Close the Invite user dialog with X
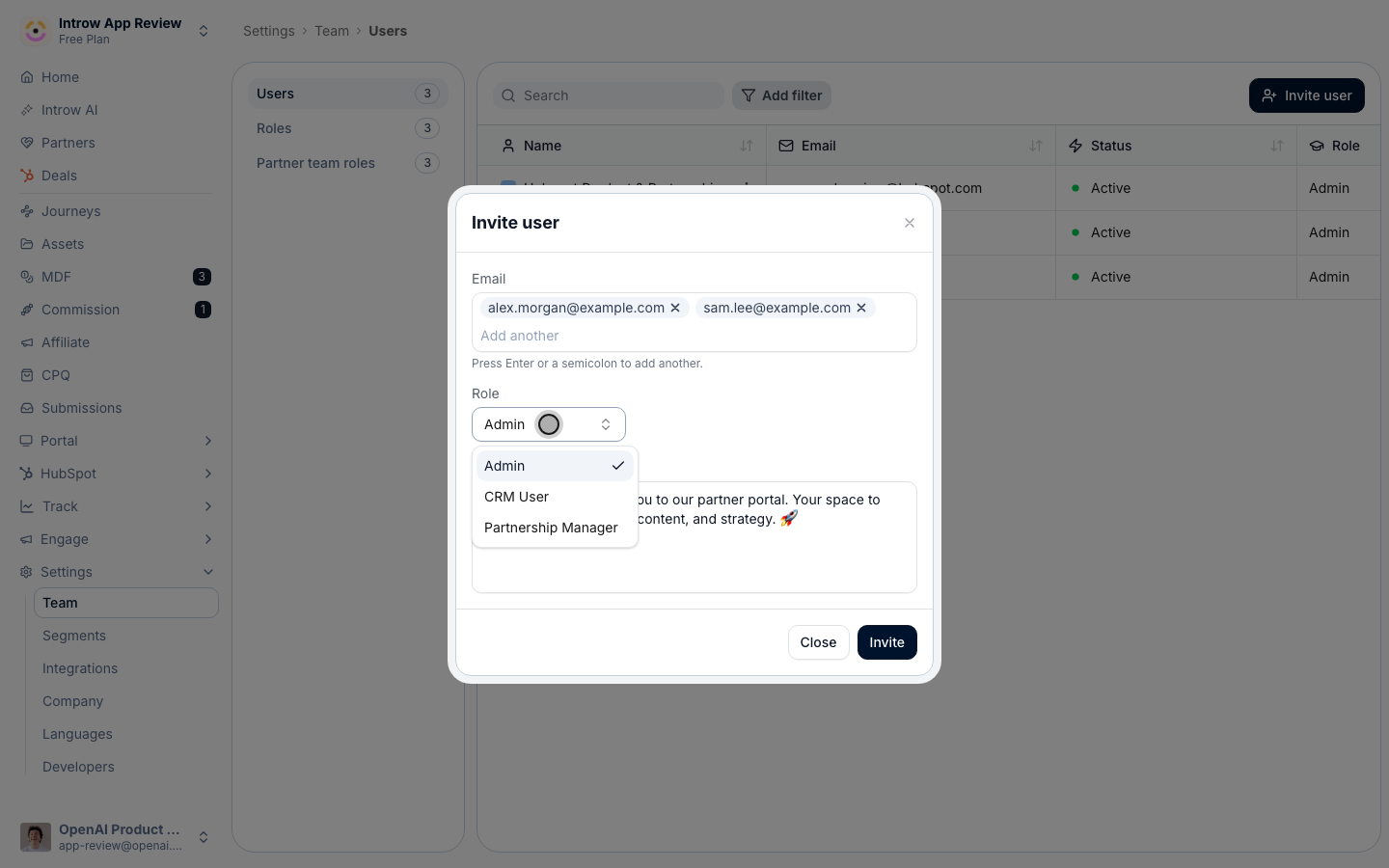This screenshot has height=868, width=1389. (x=910, y=223)
